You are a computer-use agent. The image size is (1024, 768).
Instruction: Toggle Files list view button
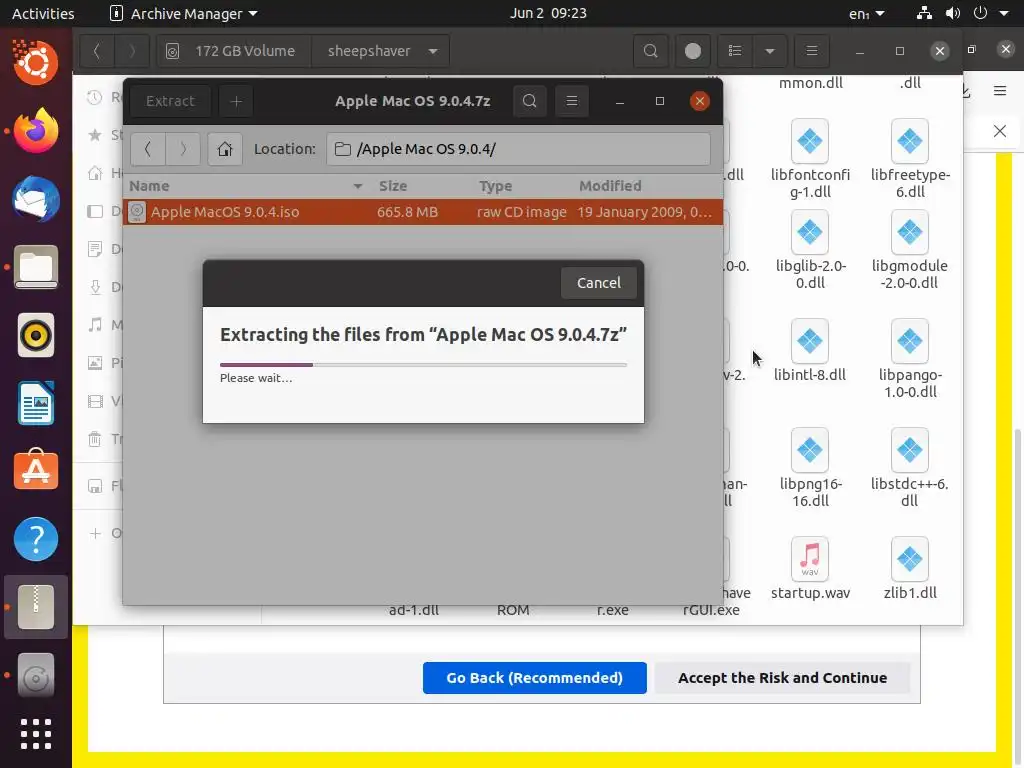[735, 51]
